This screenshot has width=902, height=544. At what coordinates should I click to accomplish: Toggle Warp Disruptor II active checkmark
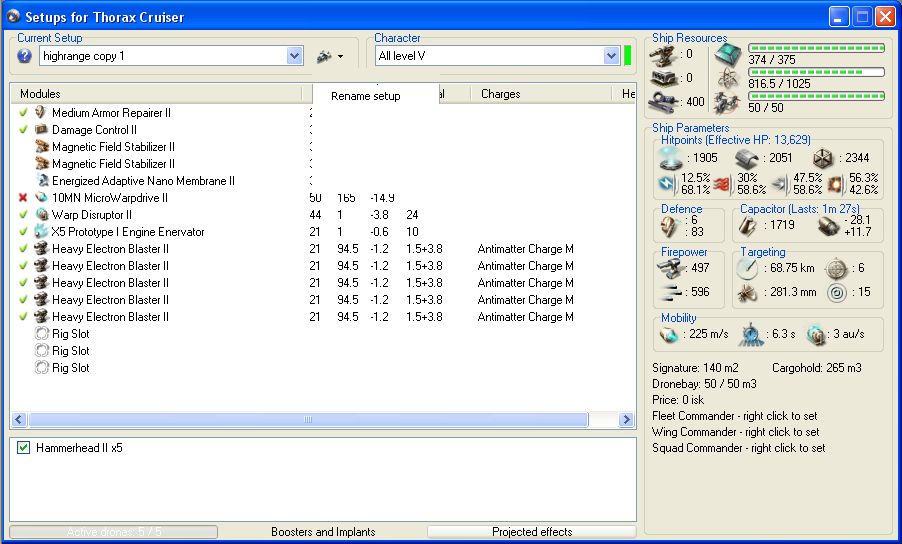click(x=23, y=214)
